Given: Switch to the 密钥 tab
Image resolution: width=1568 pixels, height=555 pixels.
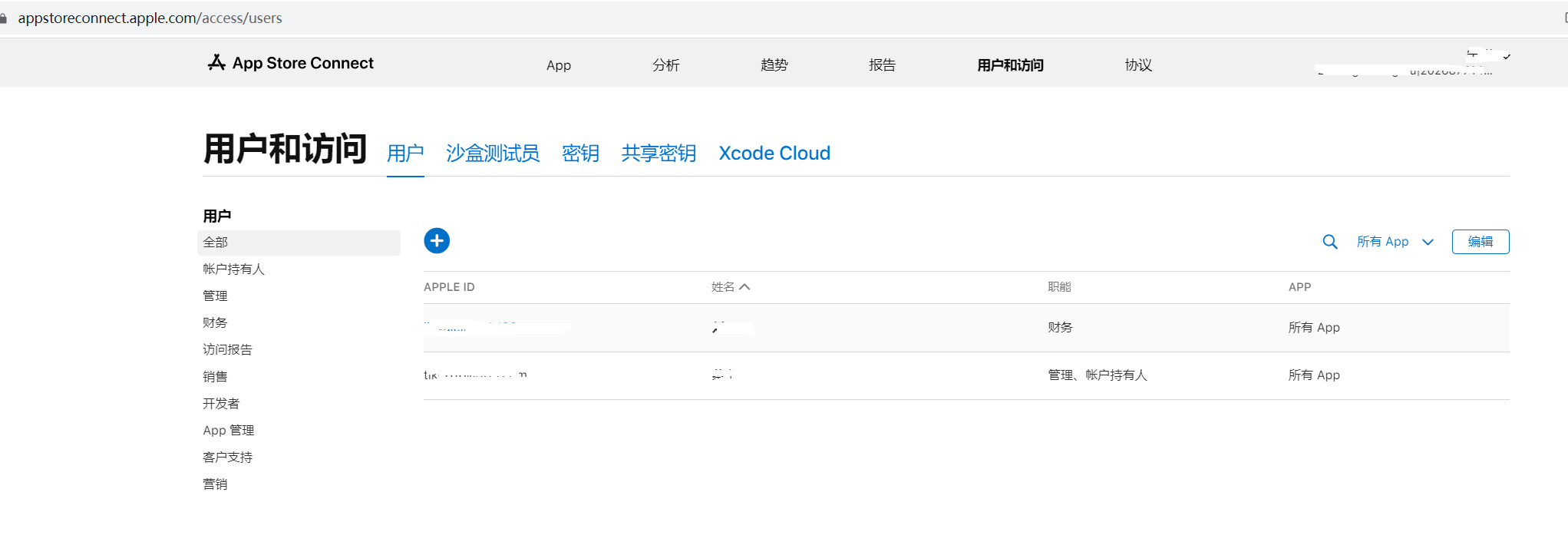Looking at the screenshot, I should (580, 154).
